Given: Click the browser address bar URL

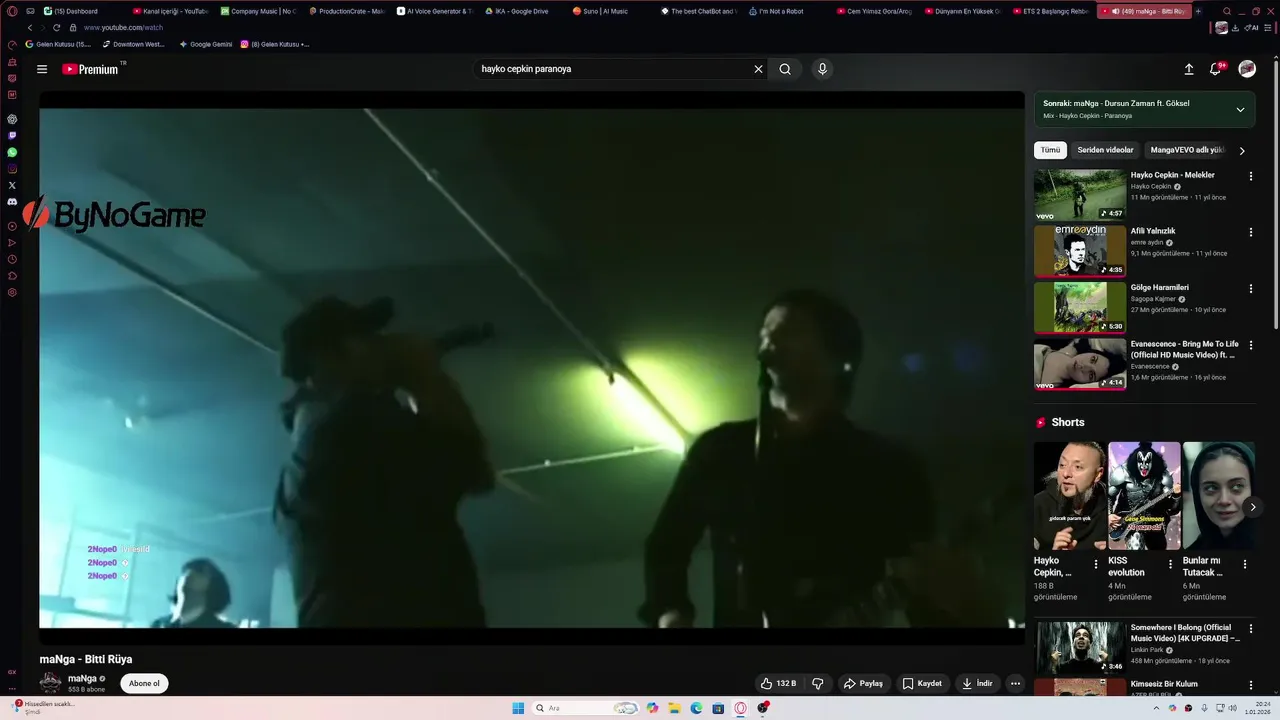Looking at the screenshot, I should click(123, 28).
